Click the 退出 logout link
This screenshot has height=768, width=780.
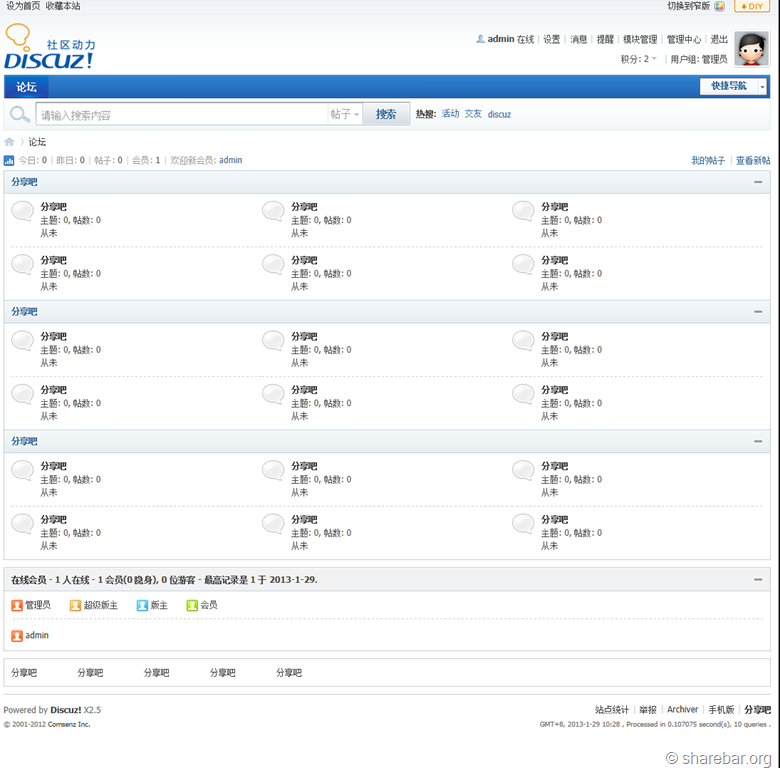[718, 40]
